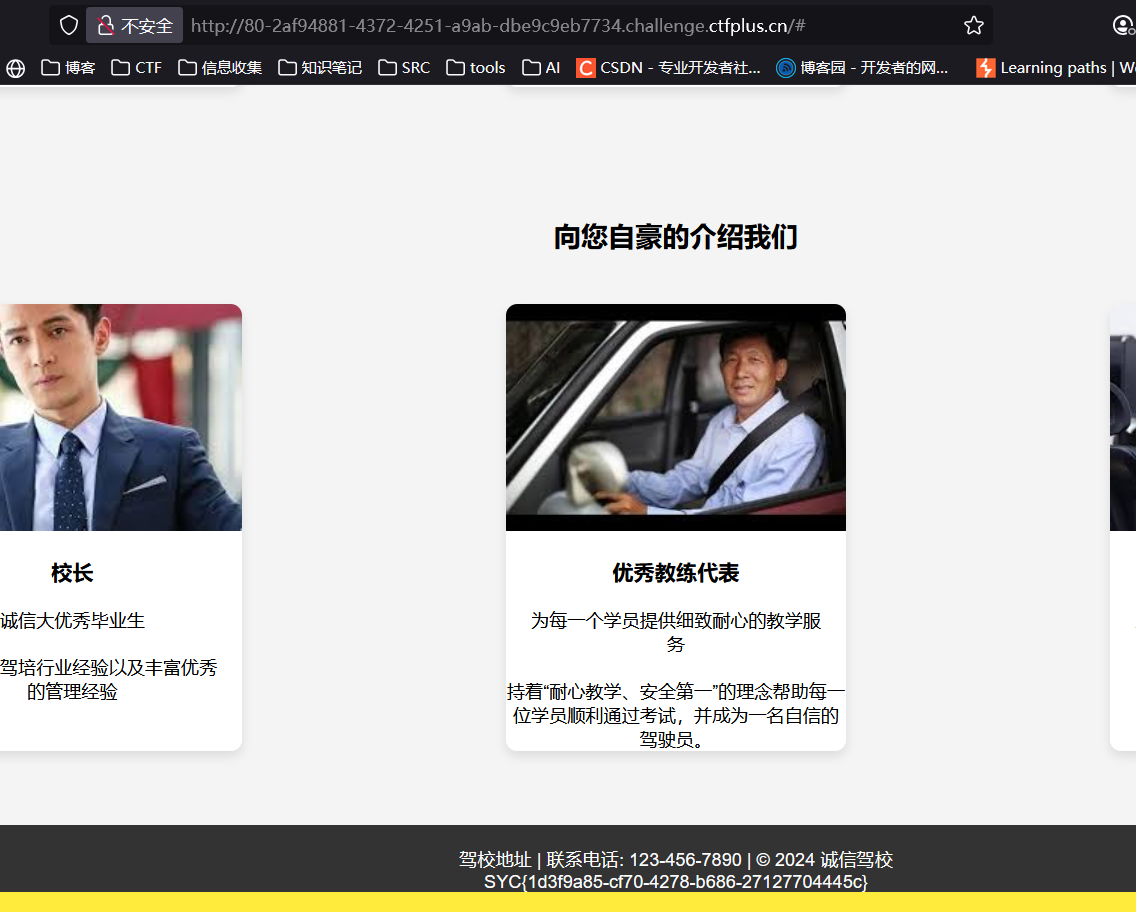Image resolution: width=1136 pixels, height=912 pixels.
Task: Open the CTF bookmark folder
Action: [x=136, y=68]
